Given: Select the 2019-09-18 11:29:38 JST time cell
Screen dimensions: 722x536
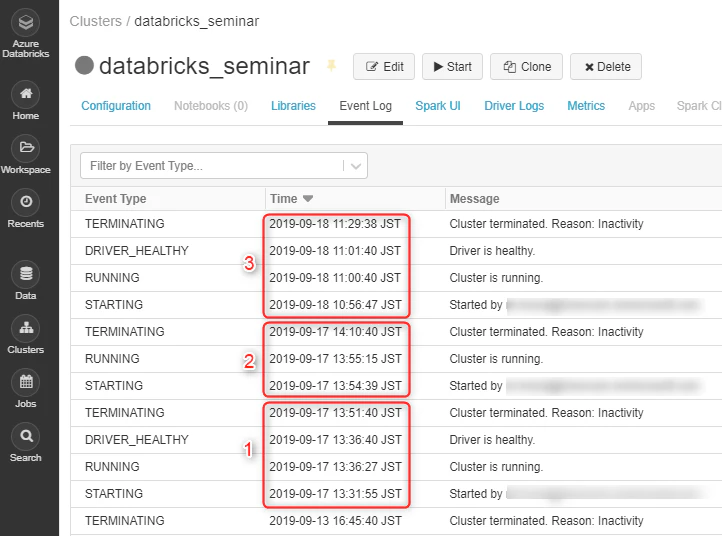Looking at the screenshot, I should [x=335, y=224].
